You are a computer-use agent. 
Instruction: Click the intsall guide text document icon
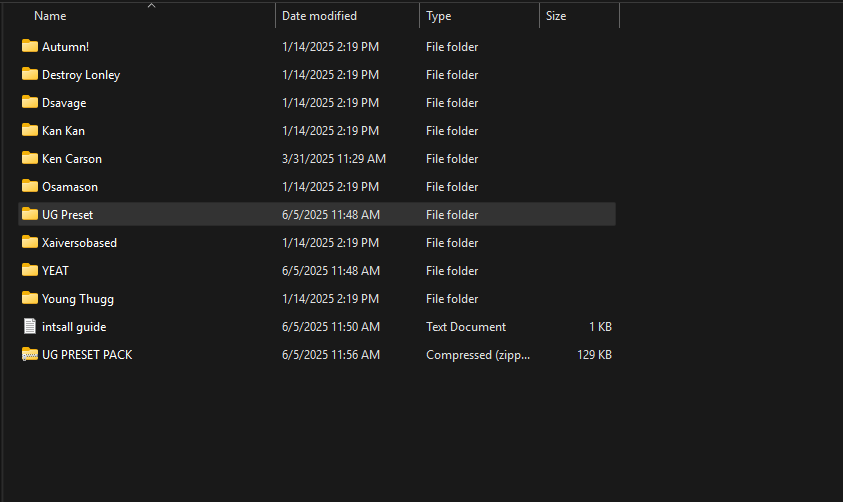pyautogui.click(x=30, y=326)
